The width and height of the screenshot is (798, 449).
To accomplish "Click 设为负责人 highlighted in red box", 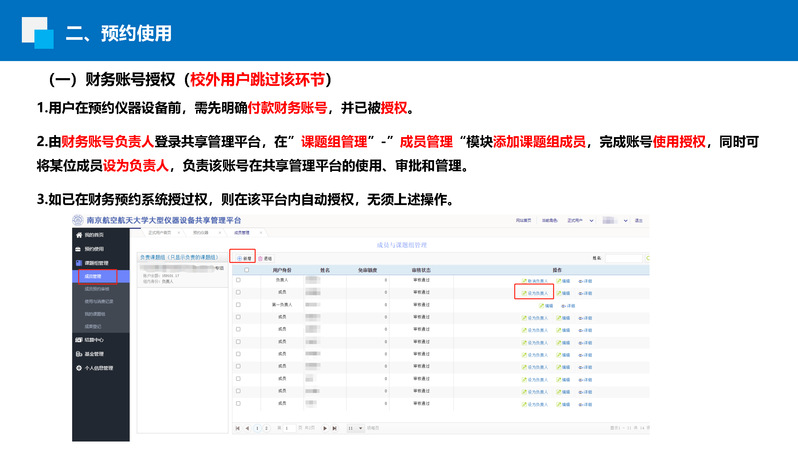I will 534,293.
